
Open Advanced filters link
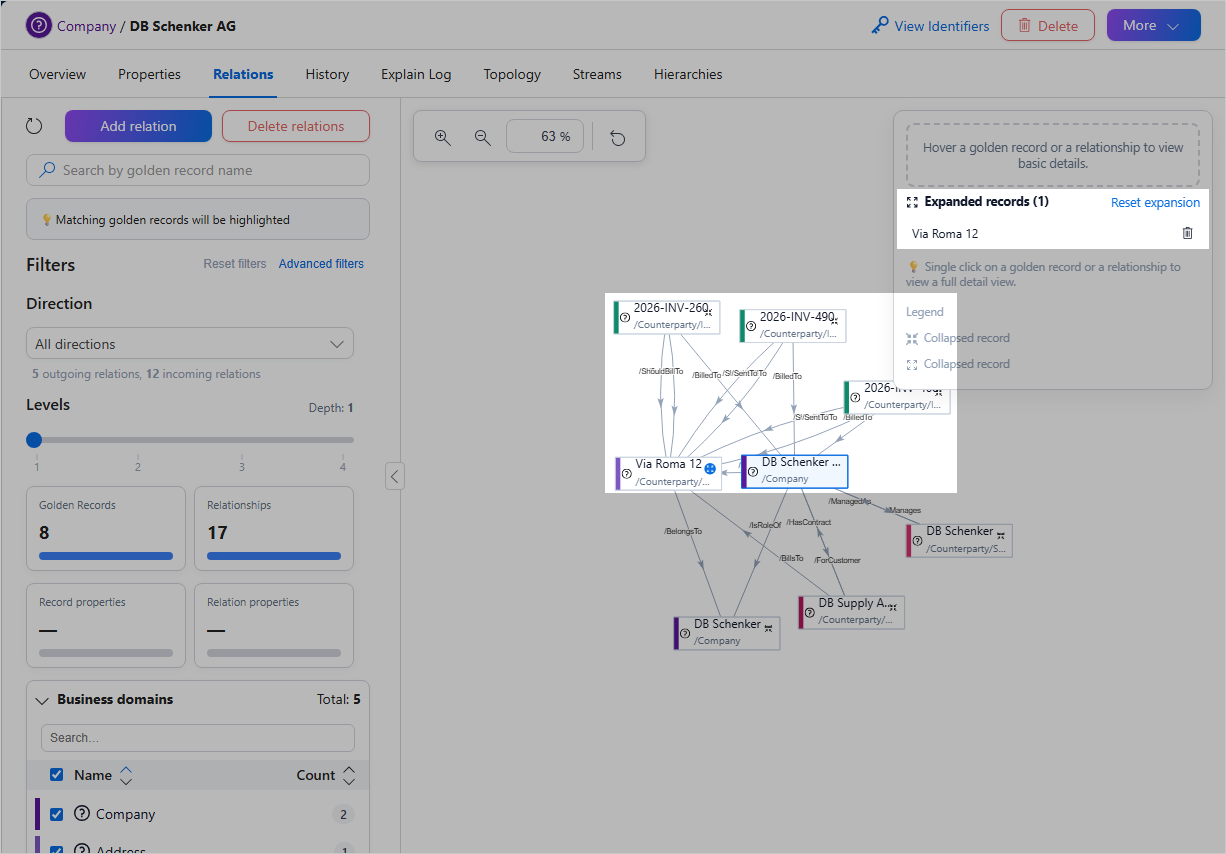tap(321, 264)
